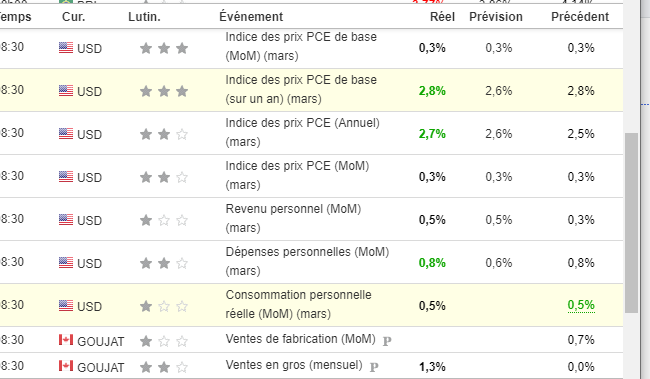
Task: Click the preliminary P icon after Ventes en gros
Action: click(374, 367)
